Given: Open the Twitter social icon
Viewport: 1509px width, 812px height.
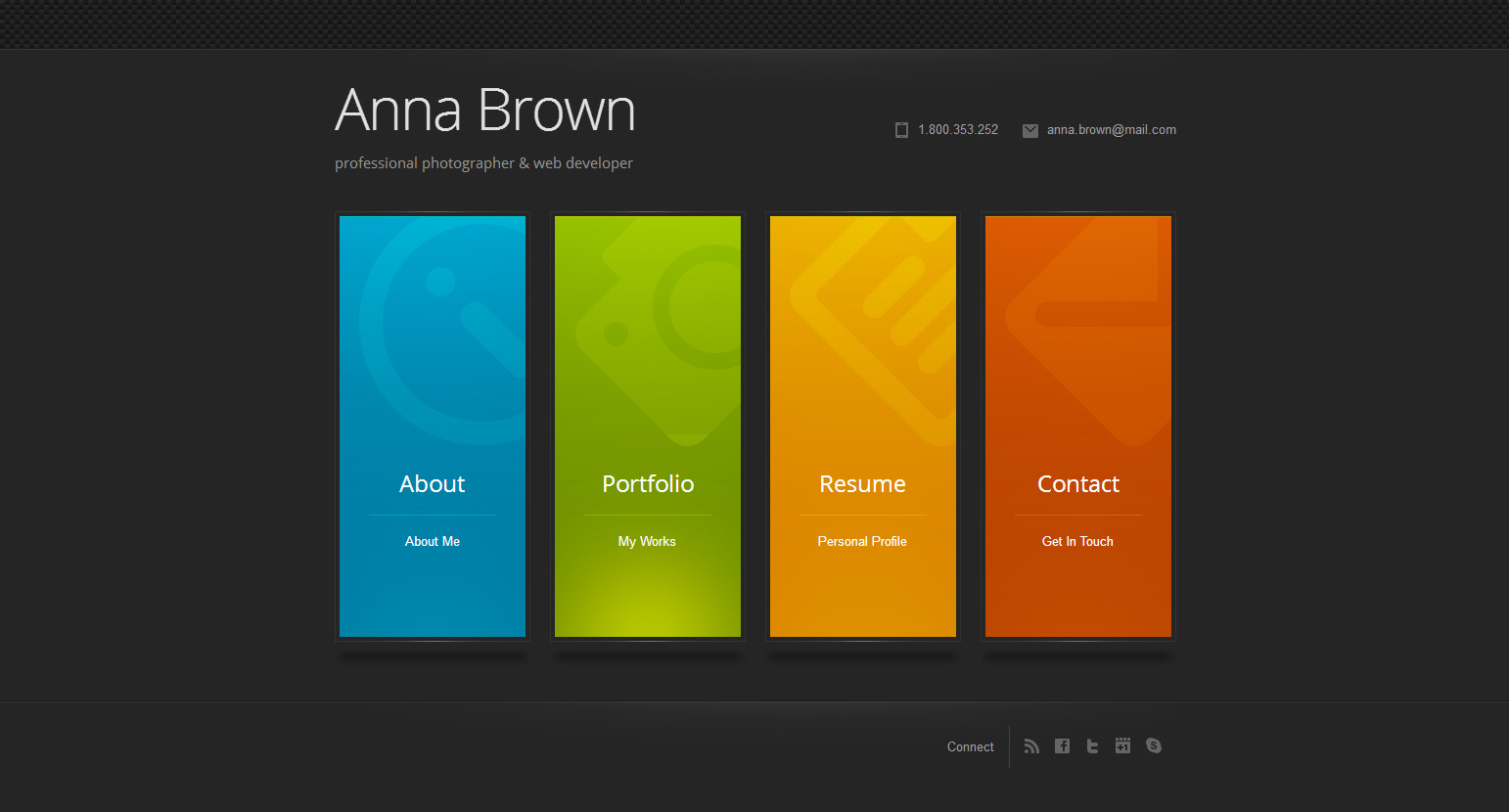Looking at the screenshot, I should click(1092, 746).
